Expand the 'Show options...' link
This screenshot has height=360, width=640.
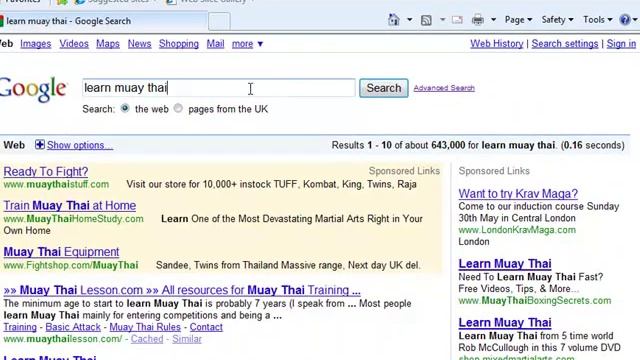80,145
